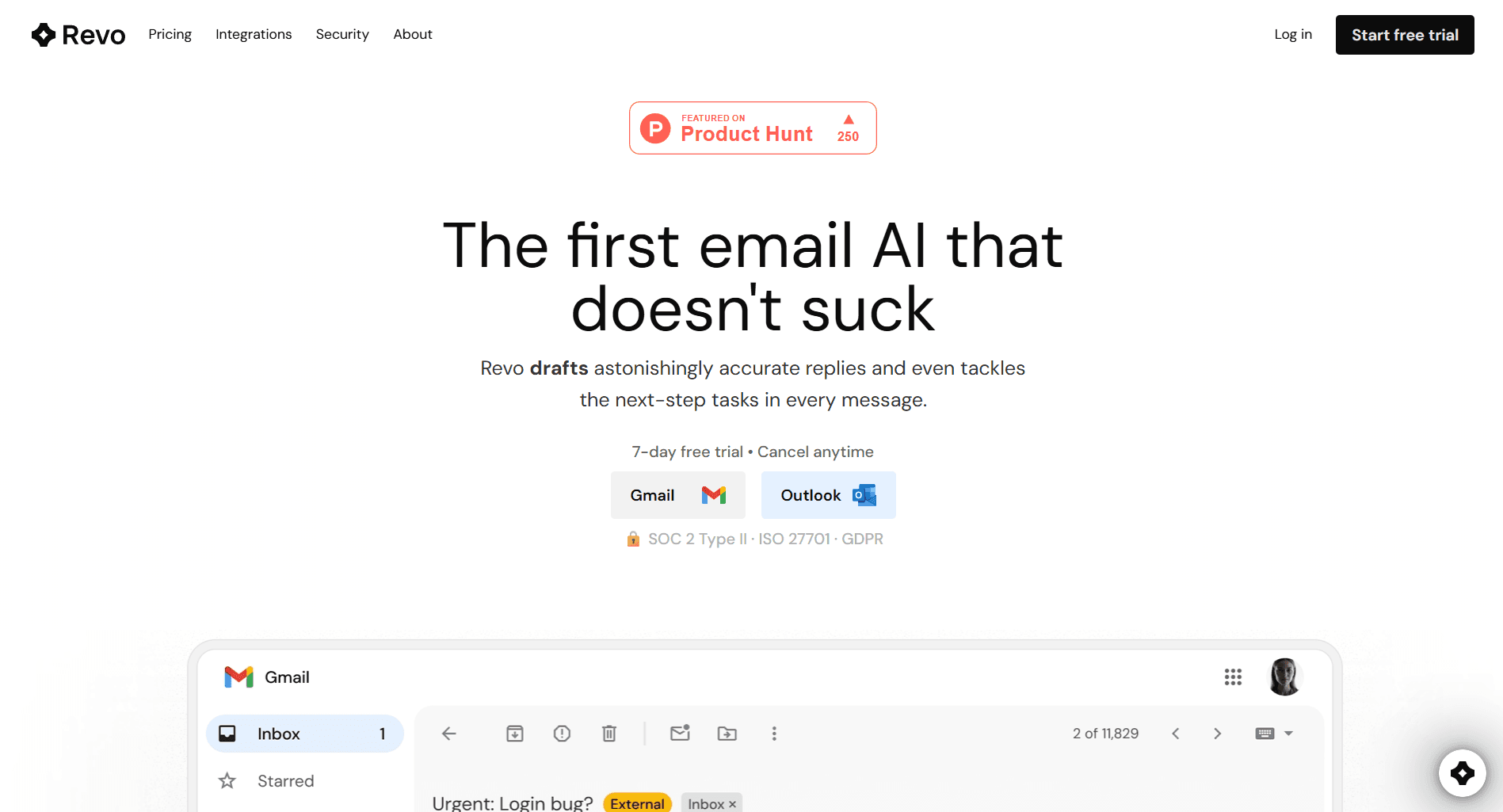Click the mark as unread envelope icon
The height and width of the screenshot is (812, 1503).
pyautogui.click(x=680, y=733)
